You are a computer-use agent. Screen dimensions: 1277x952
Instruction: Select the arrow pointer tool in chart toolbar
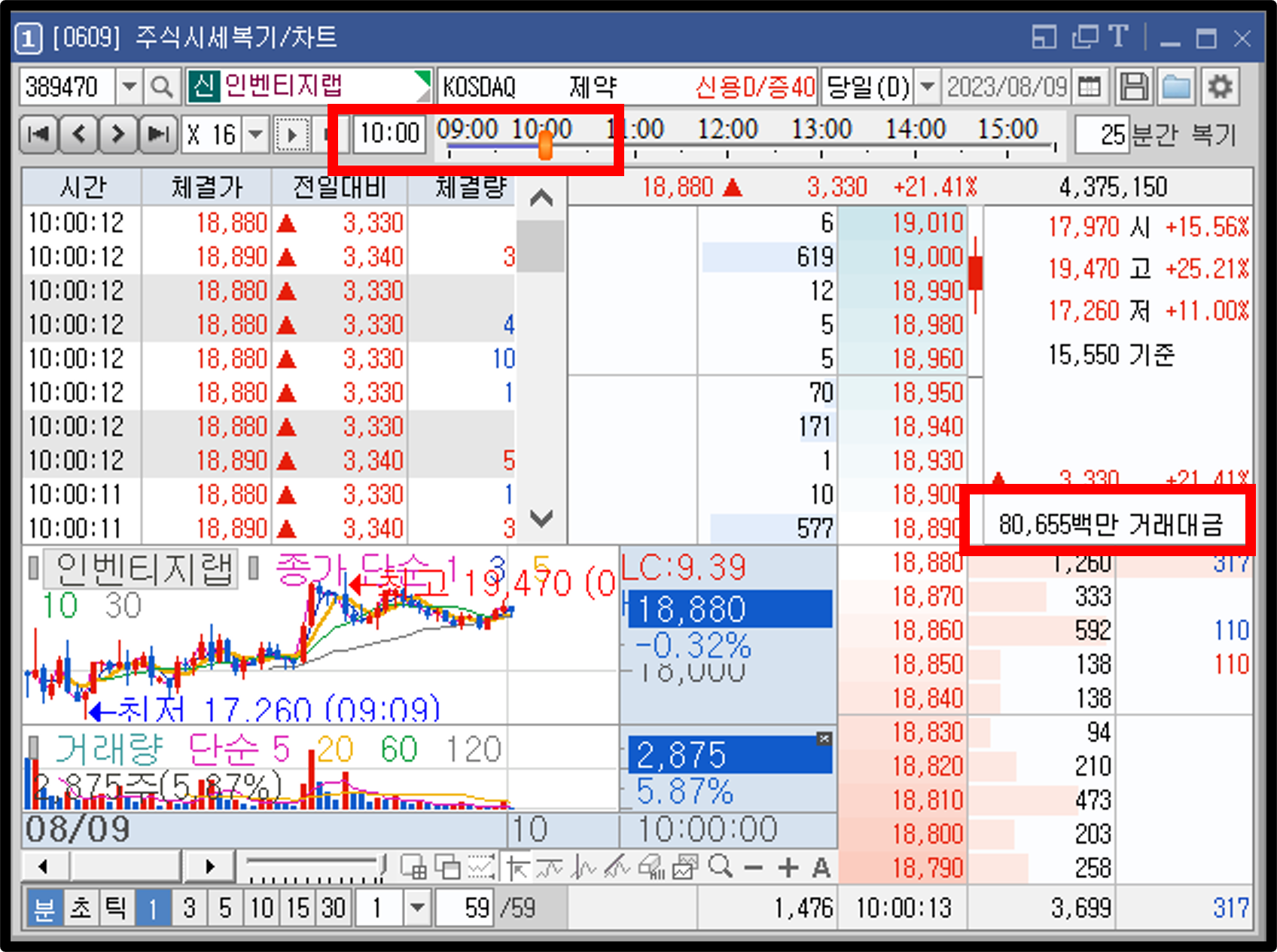(x=520, y=868)
